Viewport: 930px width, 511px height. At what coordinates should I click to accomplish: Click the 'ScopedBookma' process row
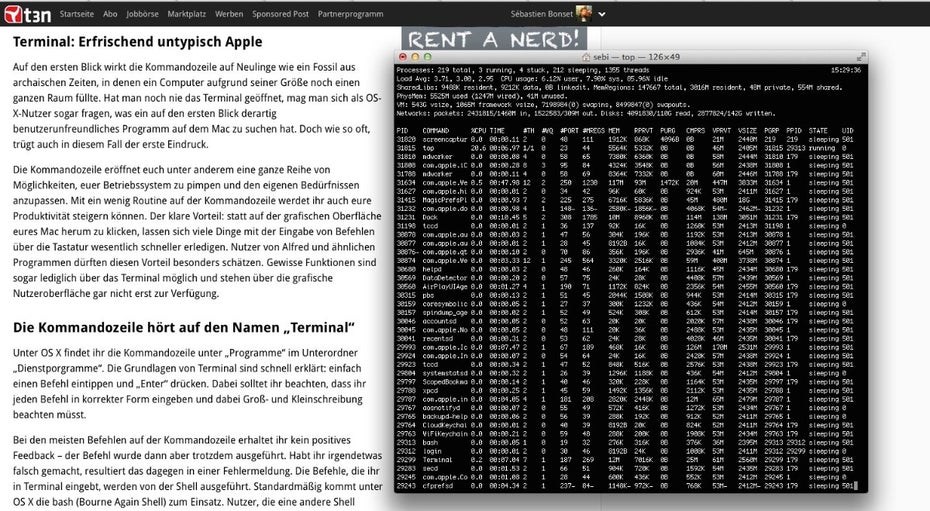coord(625,382)
